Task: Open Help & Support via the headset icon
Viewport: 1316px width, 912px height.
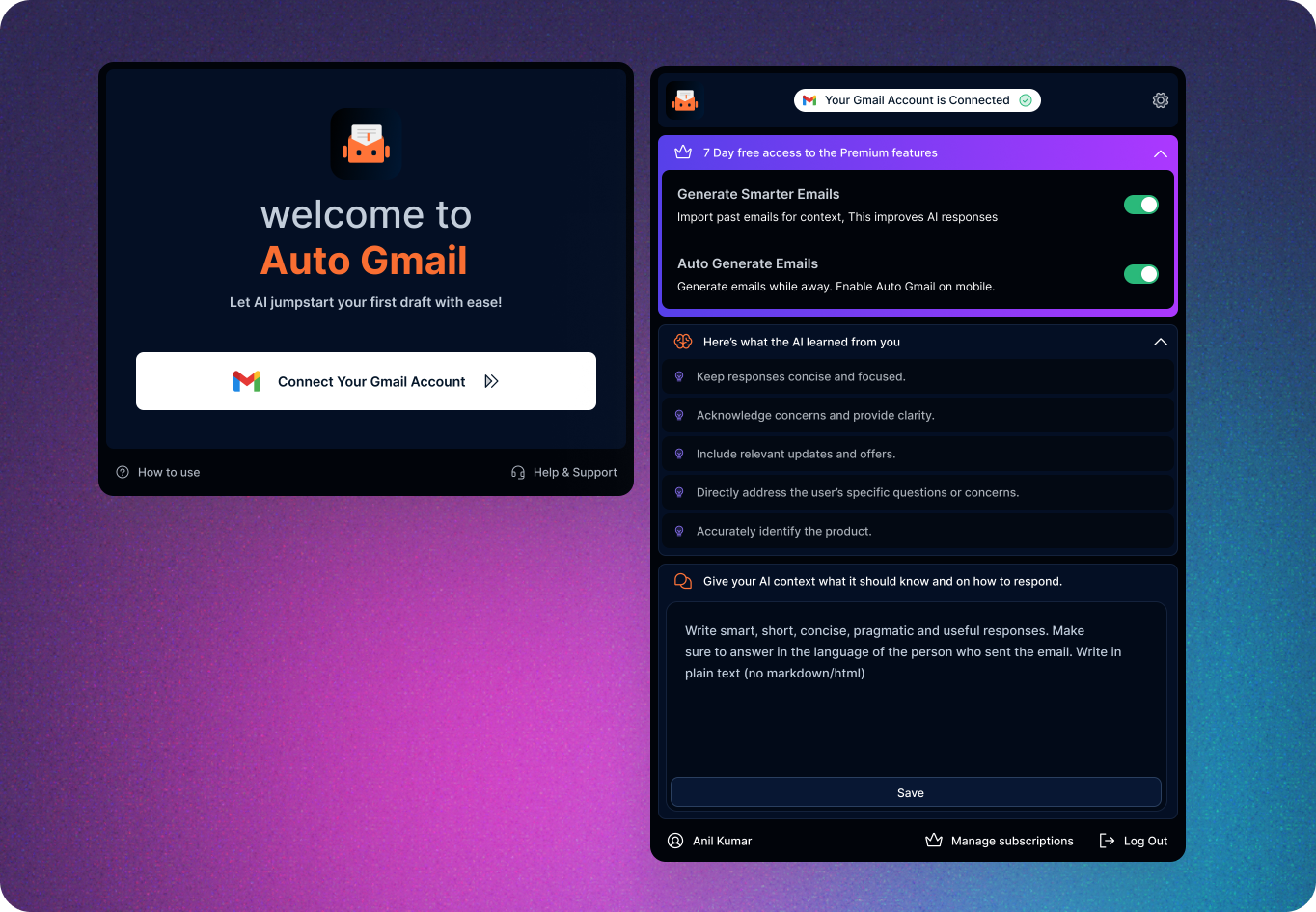Action: 518,472
